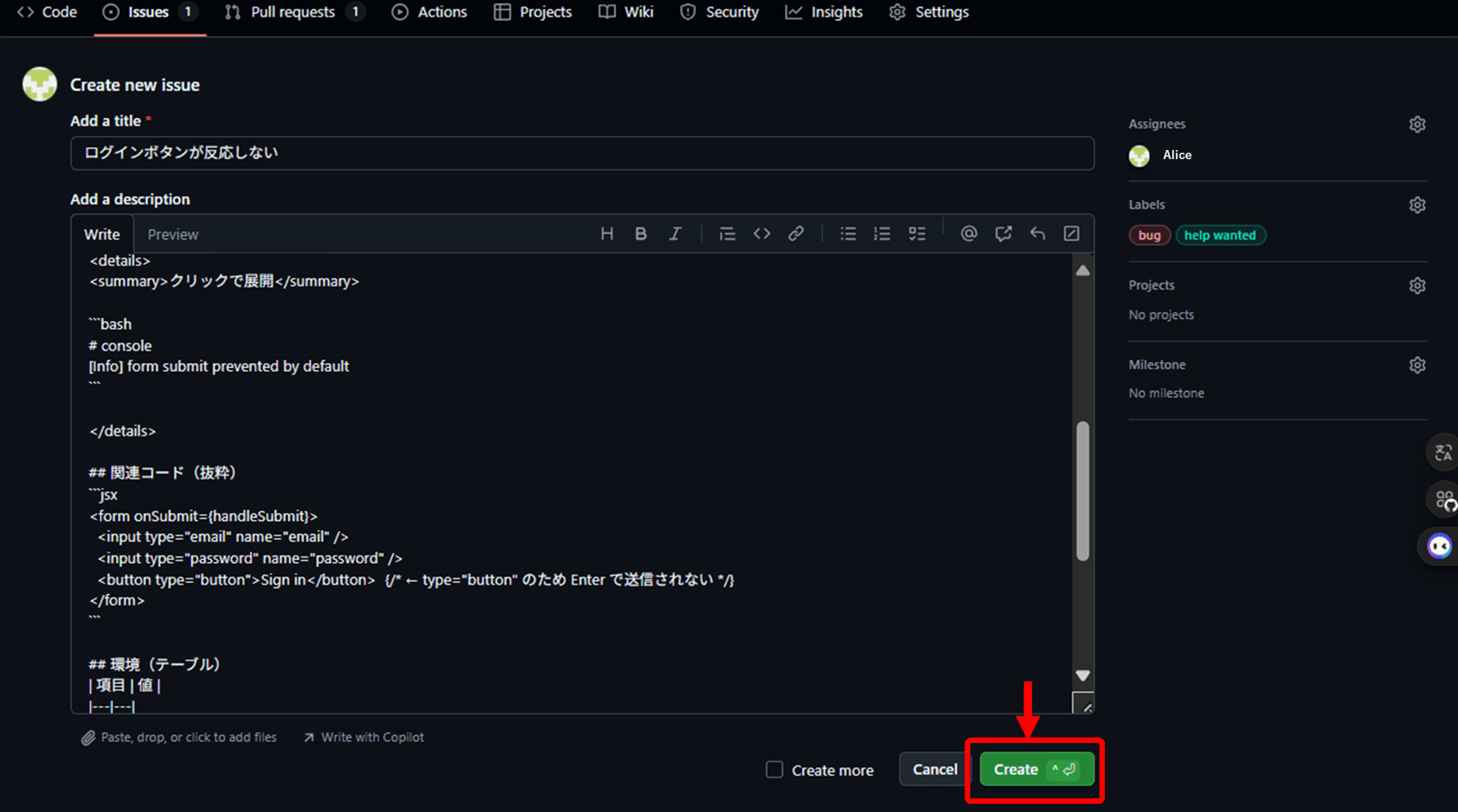Switch to the Projects tab

tap(533, 12)
